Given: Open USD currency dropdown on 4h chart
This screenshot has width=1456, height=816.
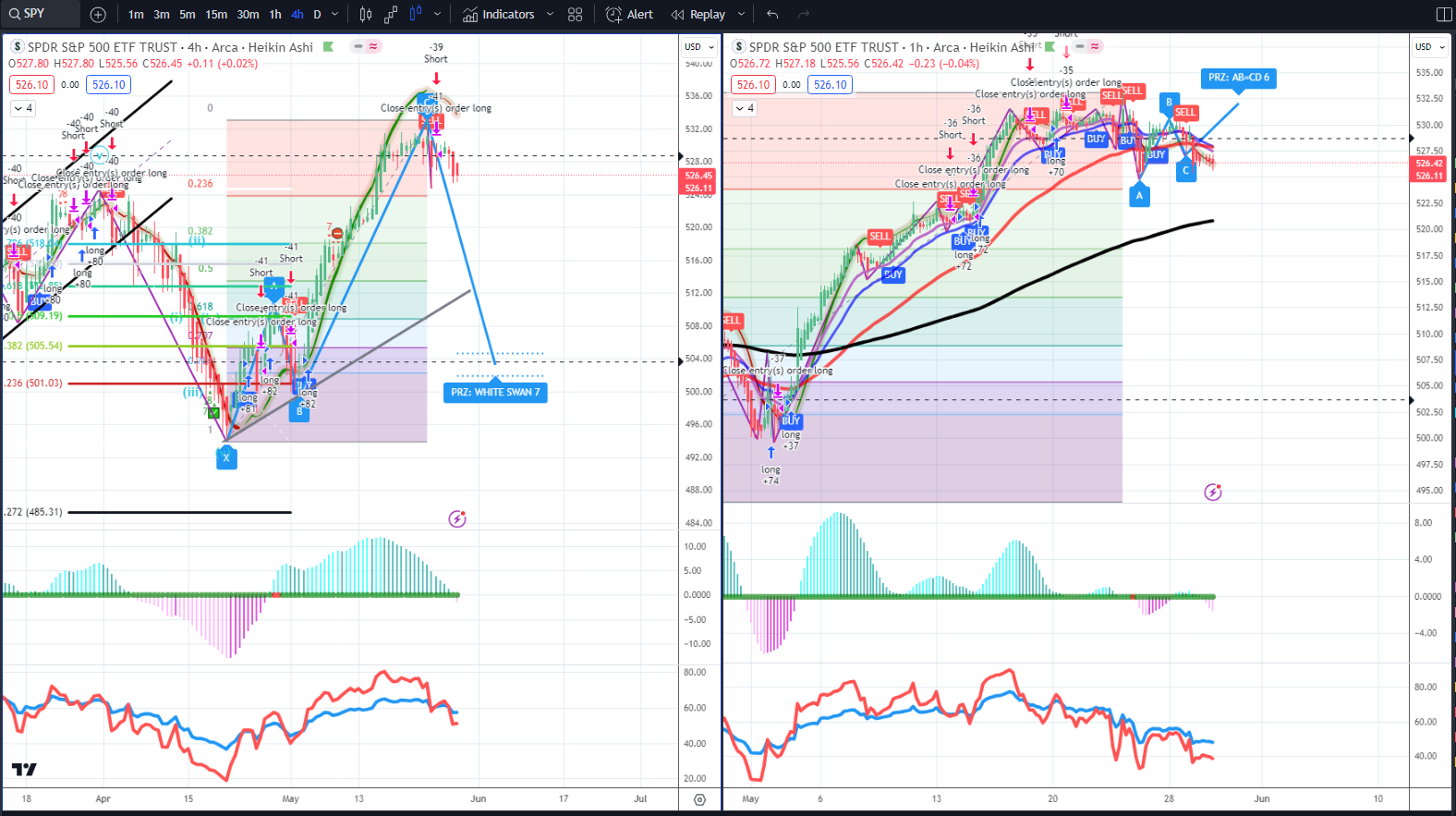Looking at the screenshot, I should point(699,47).
